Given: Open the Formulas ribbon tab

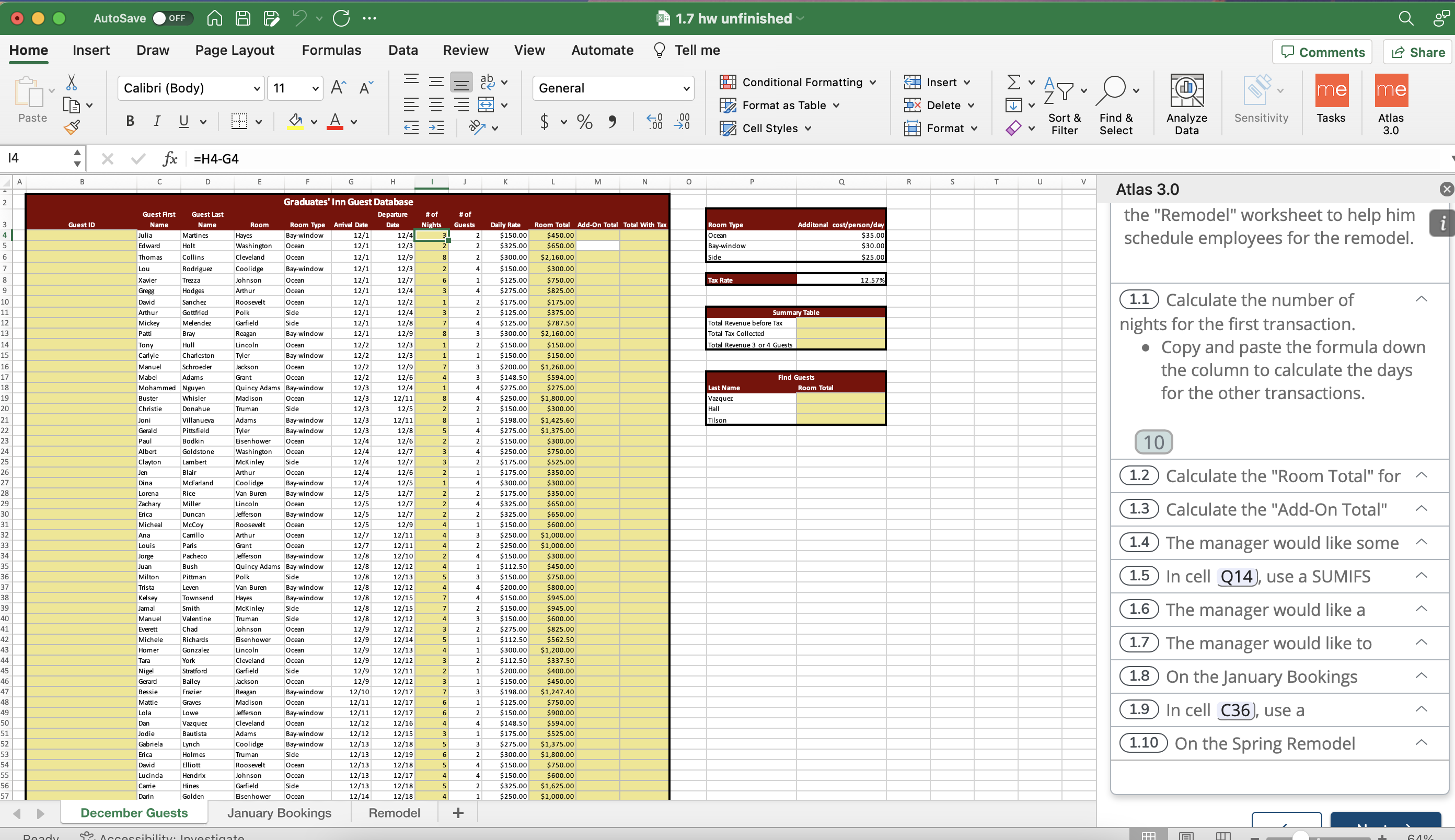Looking at the screenshot, I should pos(331,50).
